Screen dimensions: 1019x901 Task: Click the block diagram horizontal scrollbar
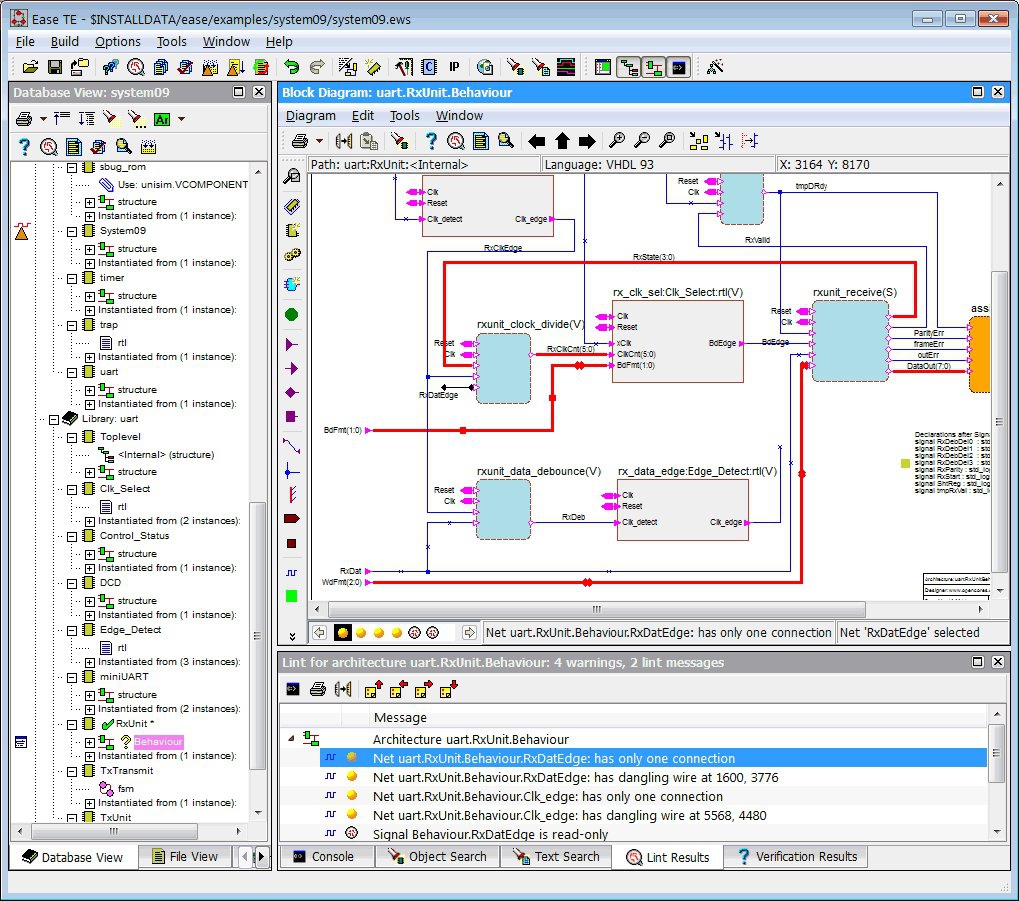pyautogui.click(x=596, y=609)
